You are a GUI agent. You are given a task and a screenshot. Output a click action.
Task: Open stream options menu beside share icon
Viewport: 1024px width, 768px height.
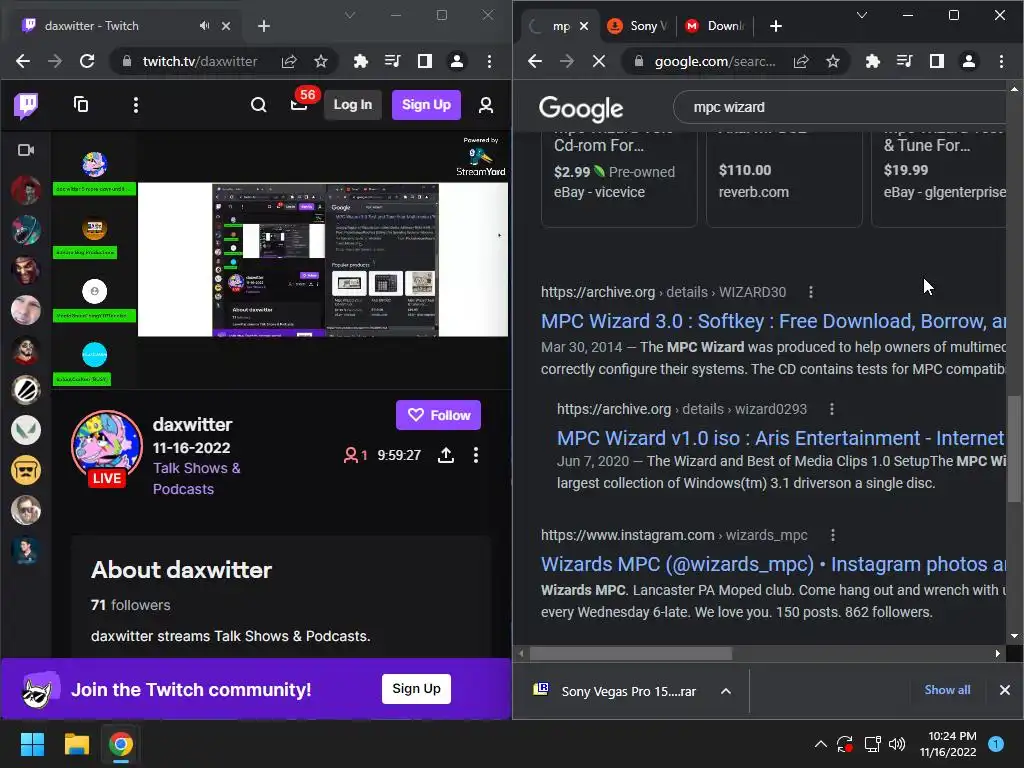coord(475,455)
